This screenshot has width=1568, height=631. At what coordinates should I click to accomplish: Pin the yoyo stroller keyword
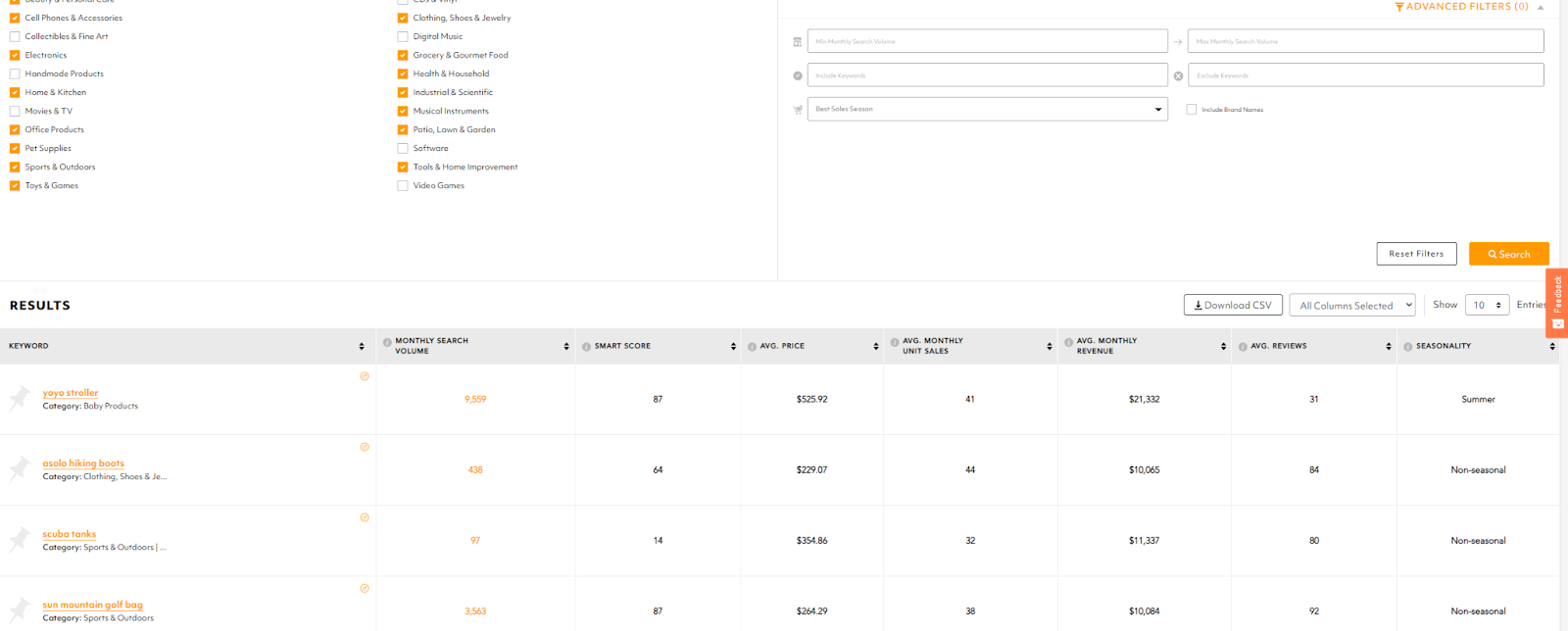[x=20, y=398]
